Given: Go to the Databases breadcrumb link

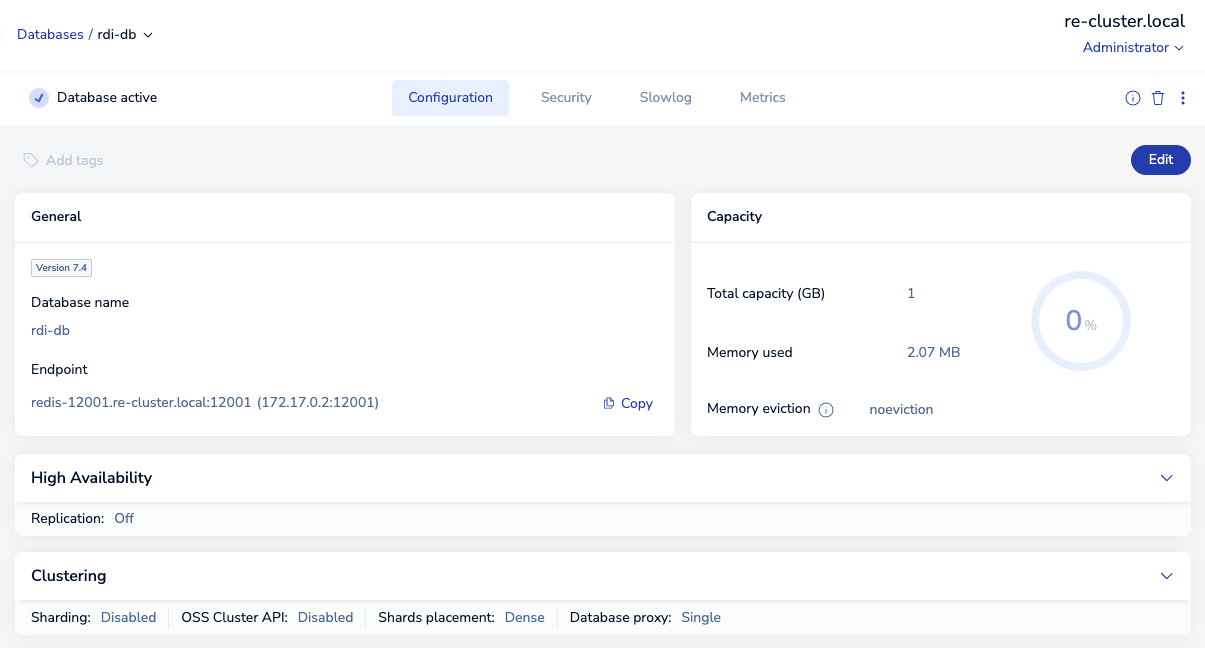Looking at the screenshot, I should pos(50,35).
